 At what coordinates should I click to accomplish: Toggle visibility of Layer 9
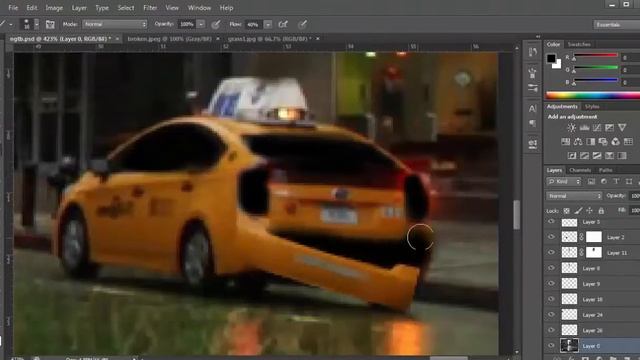pyautogui.click(x=551, y=284)
